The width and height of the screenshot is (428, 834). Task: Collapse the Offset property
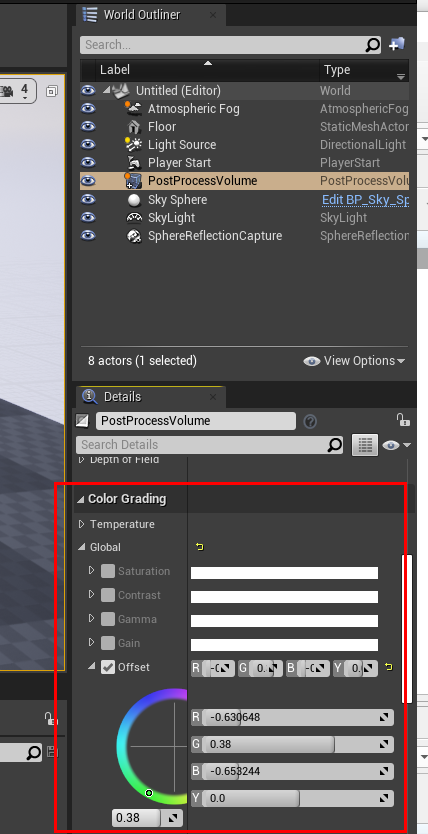pyautogui.click(x=91, y=666)
